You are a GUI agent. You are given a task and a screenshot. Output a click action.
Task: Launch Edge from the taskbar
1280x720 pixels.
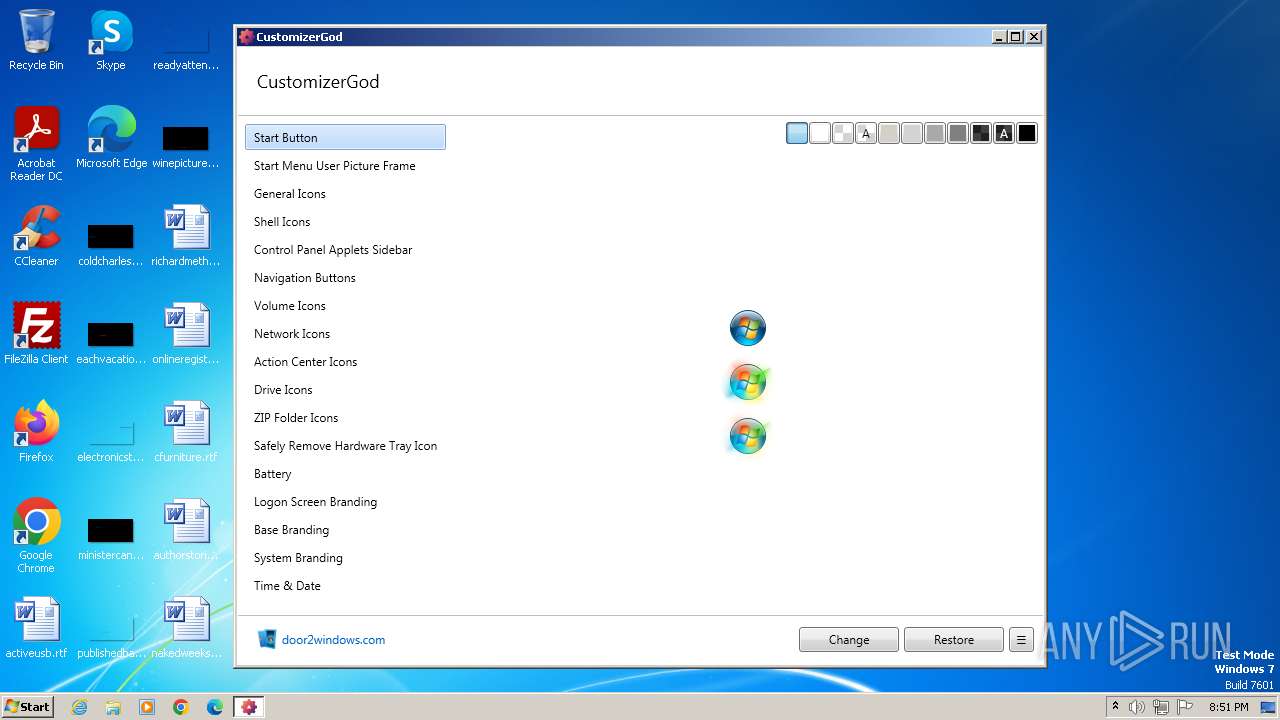215,707
